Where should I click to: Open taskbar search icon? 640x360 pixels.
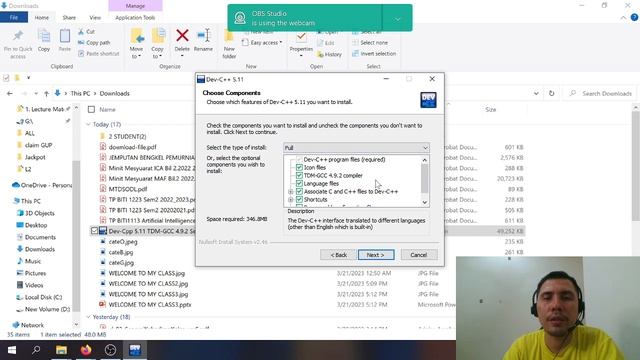[x=36, y=350]
